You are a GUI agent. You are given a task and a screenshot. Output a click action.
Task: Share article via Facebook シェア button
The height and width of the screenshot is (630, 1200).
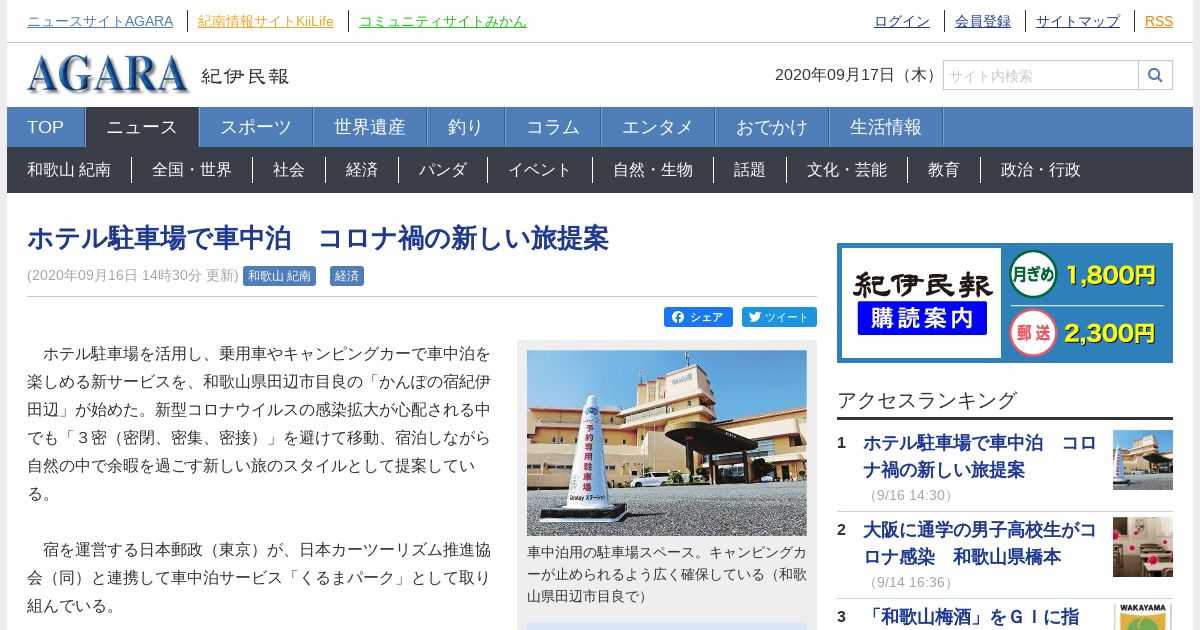[698, 317]
